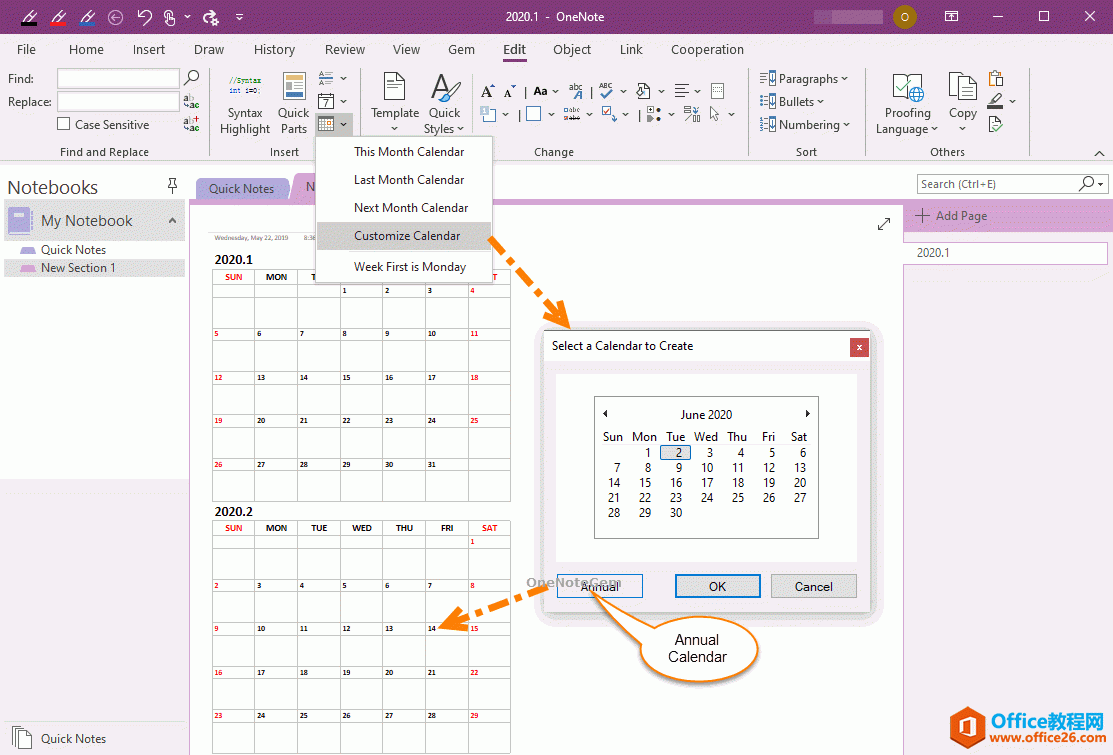Click the Annual button in the dialog
Screen dimensions: 1113x755
pos(599,586)
